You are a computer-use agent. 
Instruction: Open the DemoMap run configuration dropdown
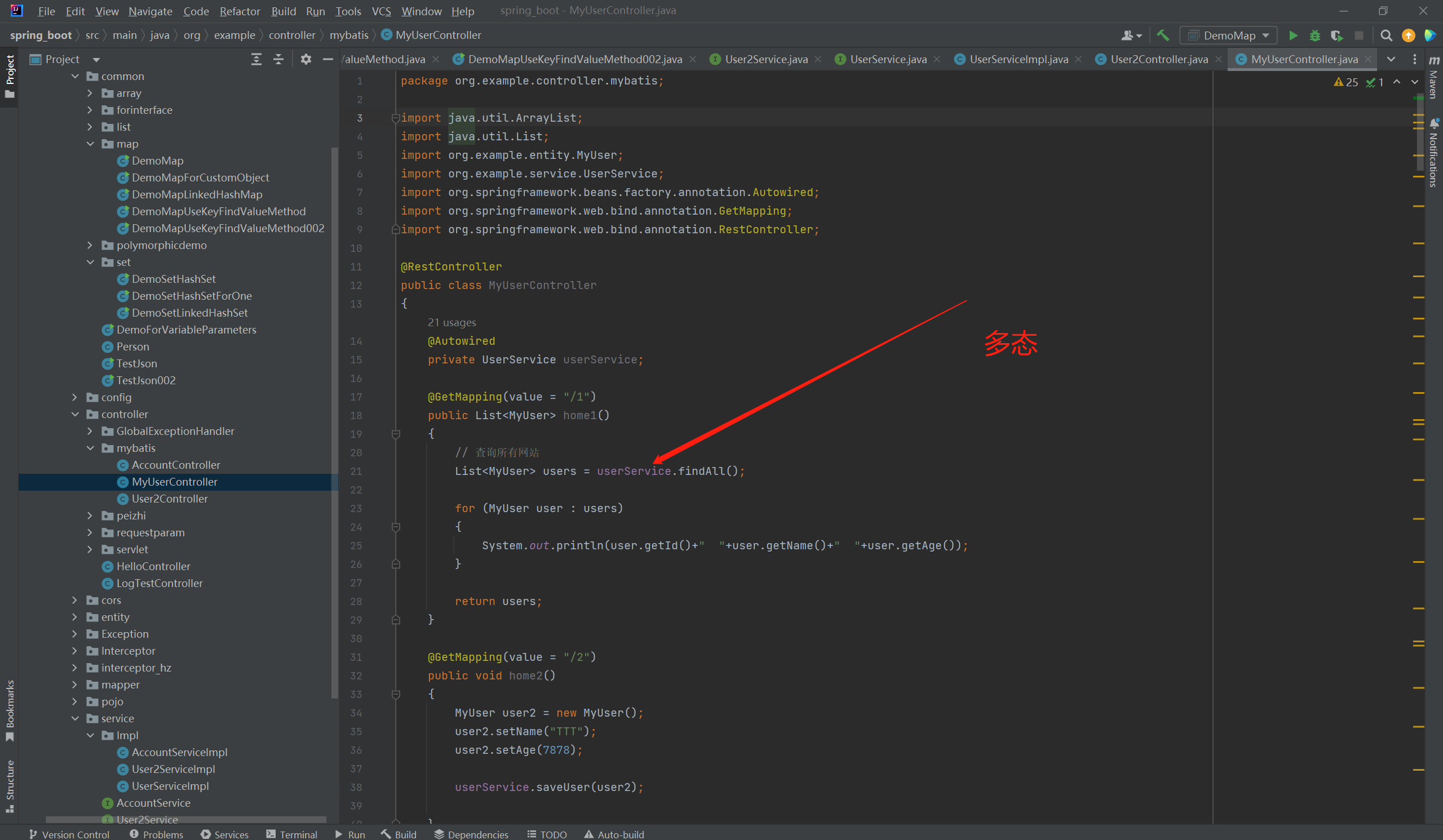(1228, 35)
